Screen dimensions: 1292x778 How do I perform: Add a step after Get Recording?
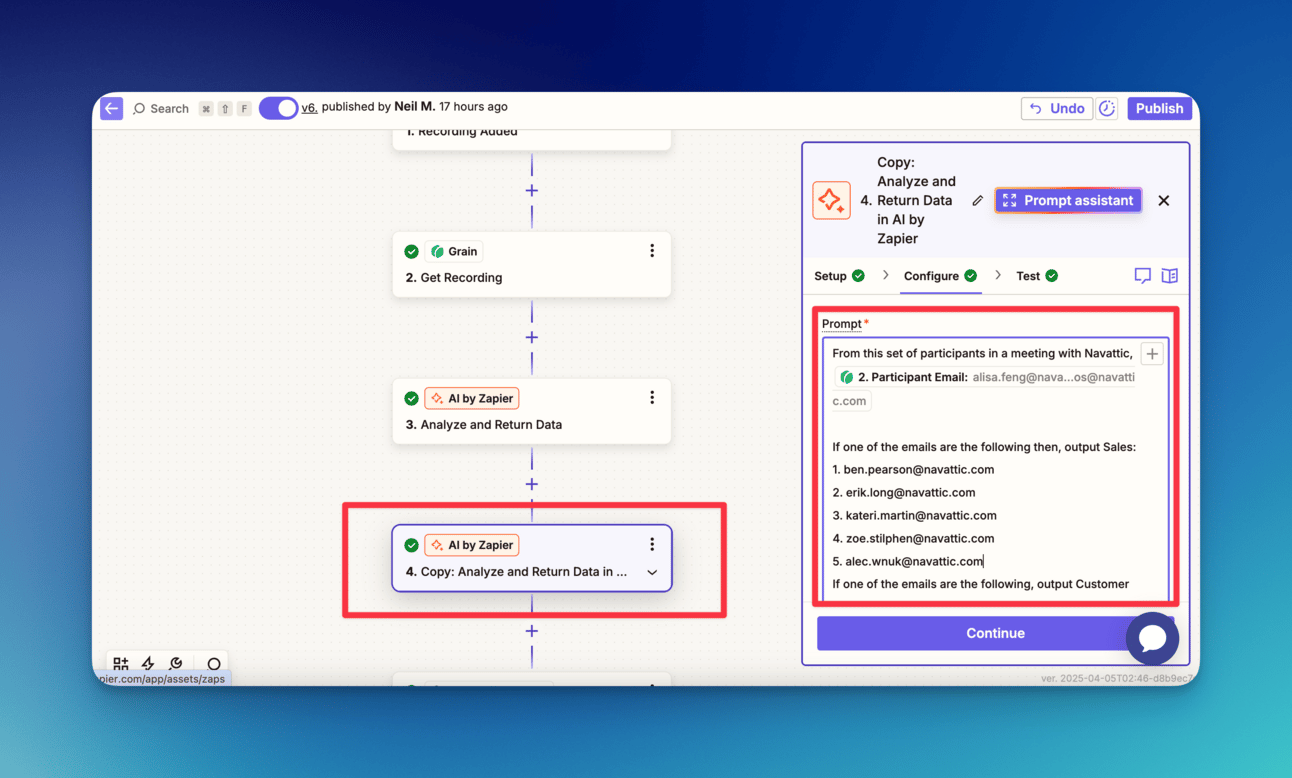coord(531,337)
